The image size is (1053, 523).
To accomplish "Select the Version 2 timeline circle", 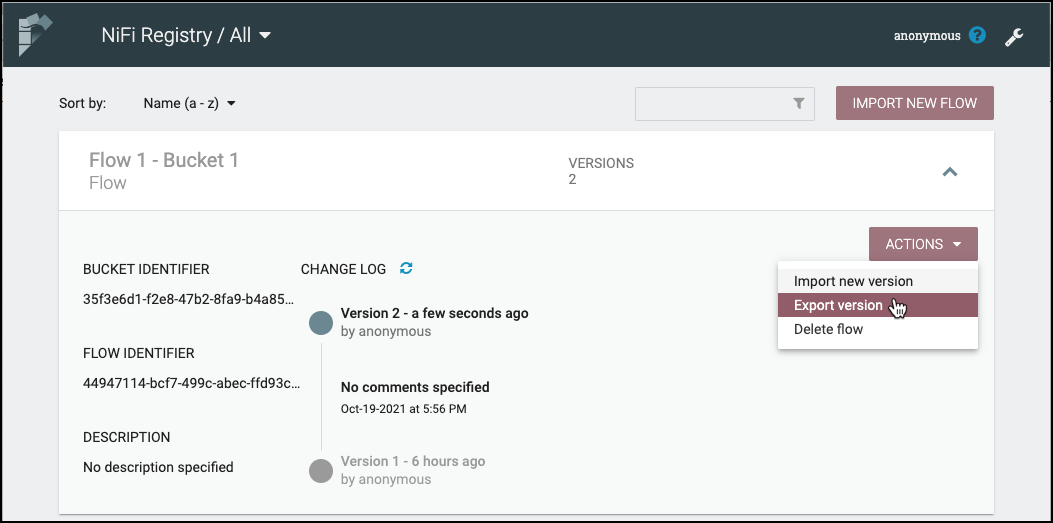I will (321, 322).
